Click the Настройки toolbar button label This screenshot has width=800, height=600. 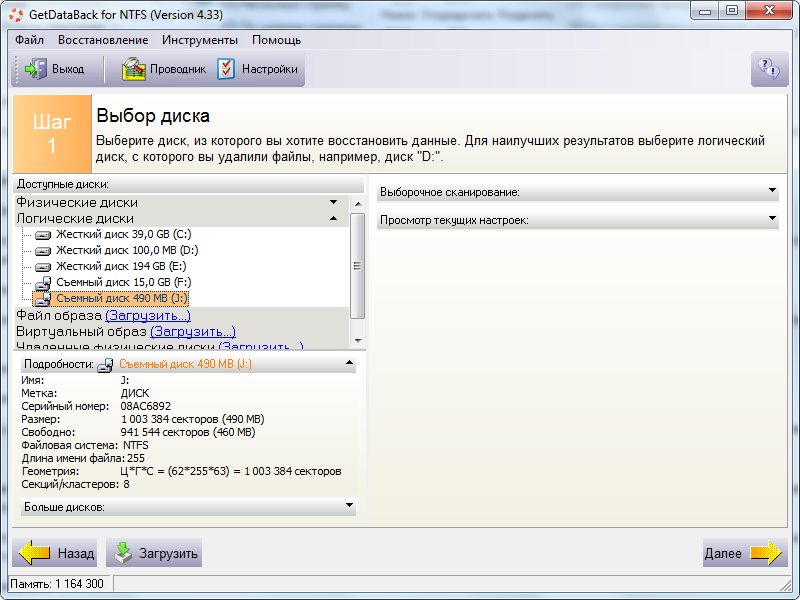click(270, 69)
